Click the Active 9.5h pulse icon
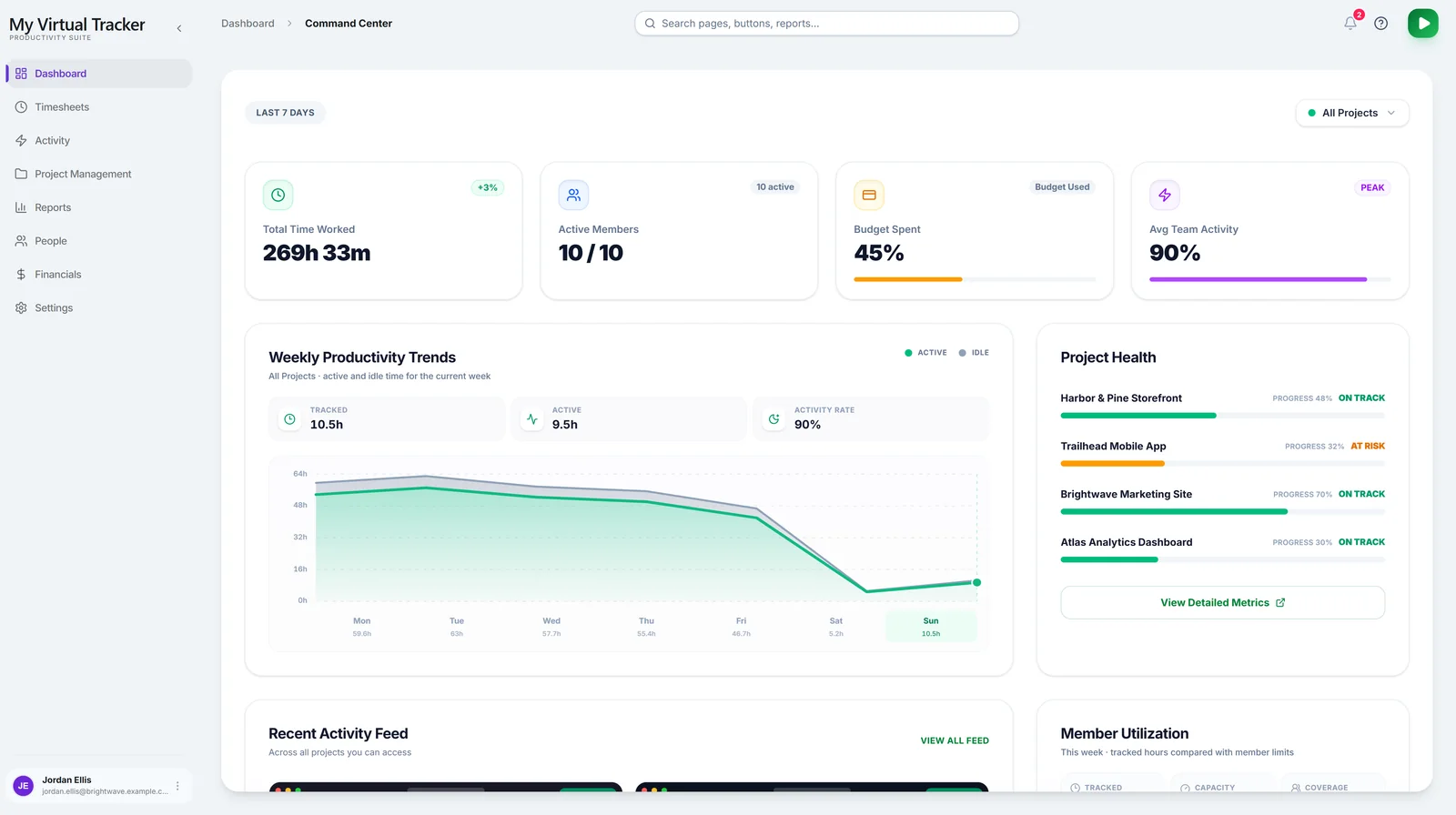Screen dimensions: 1456x815 (x=532, y=419)
